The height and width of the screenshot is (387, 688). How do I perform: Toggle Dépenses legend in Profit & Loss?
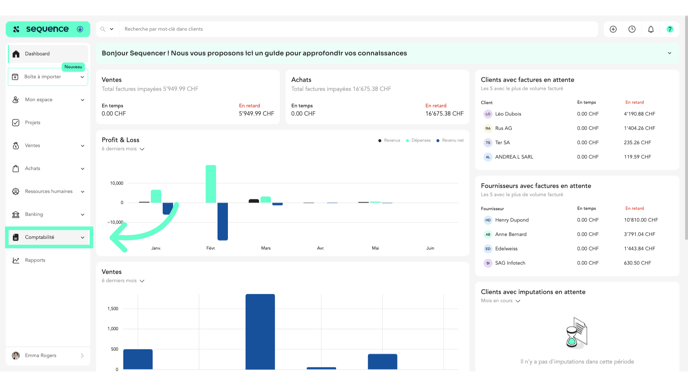coord(418,140)
